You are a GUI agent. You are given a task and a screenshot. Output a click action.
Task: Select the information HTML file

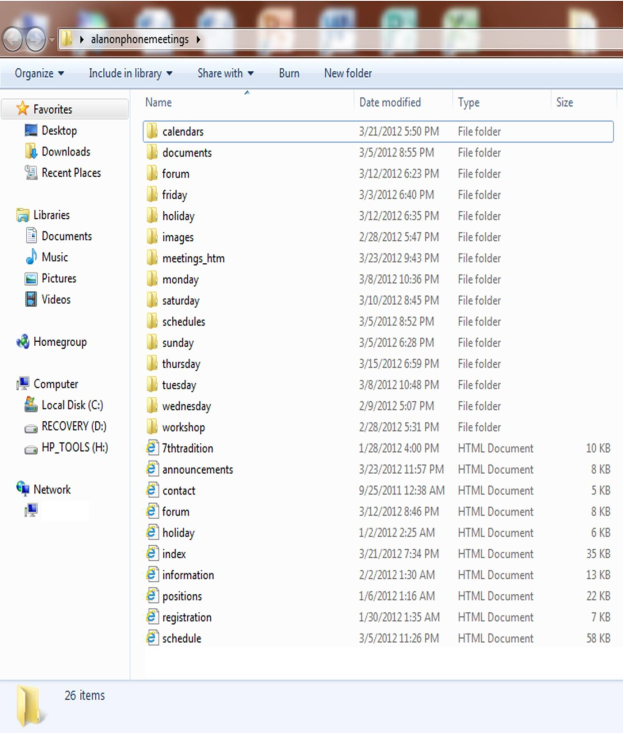tap(378, 575)
